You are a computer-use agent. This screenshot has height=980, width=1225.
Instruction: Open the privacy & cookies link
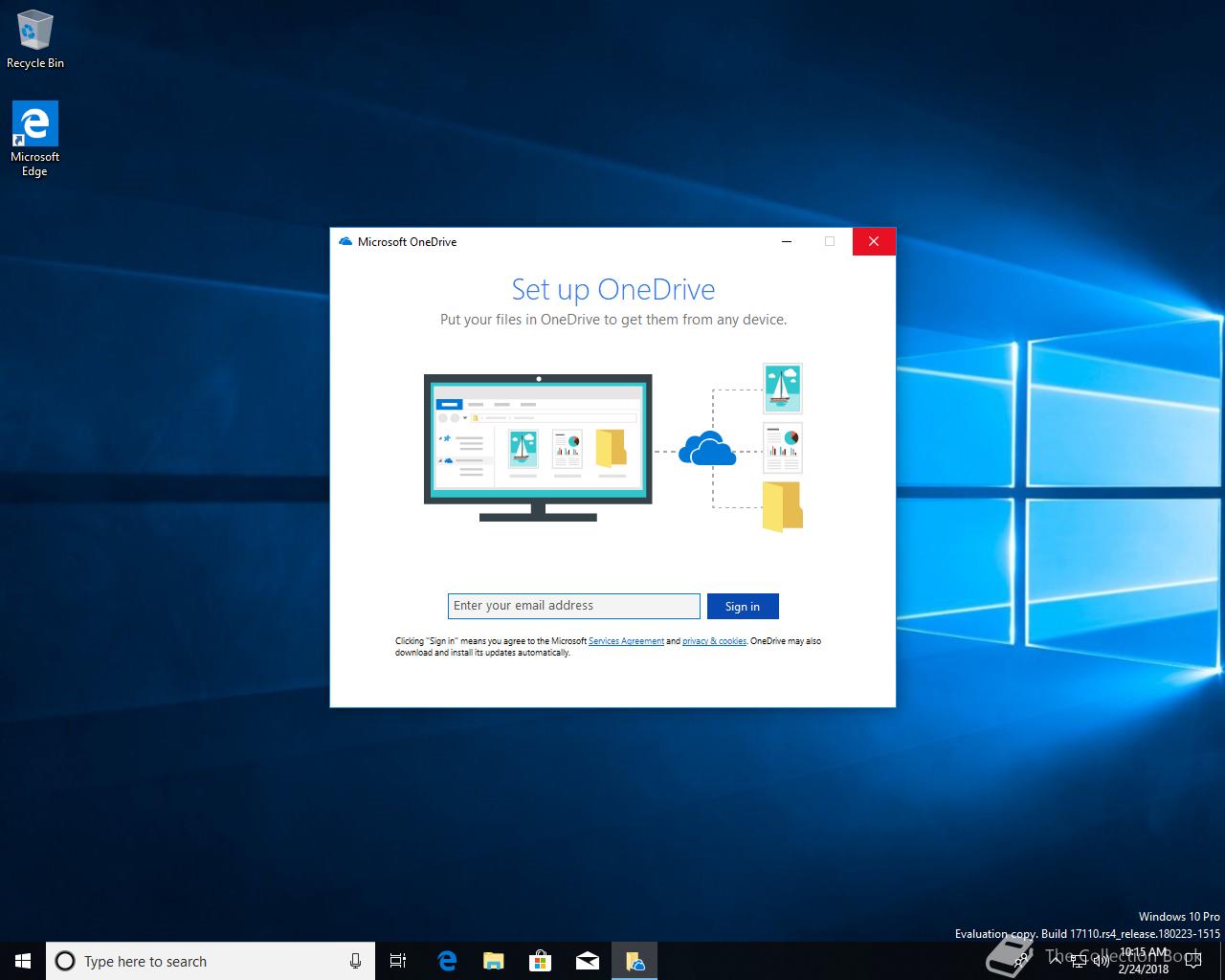tap(714, 641)
